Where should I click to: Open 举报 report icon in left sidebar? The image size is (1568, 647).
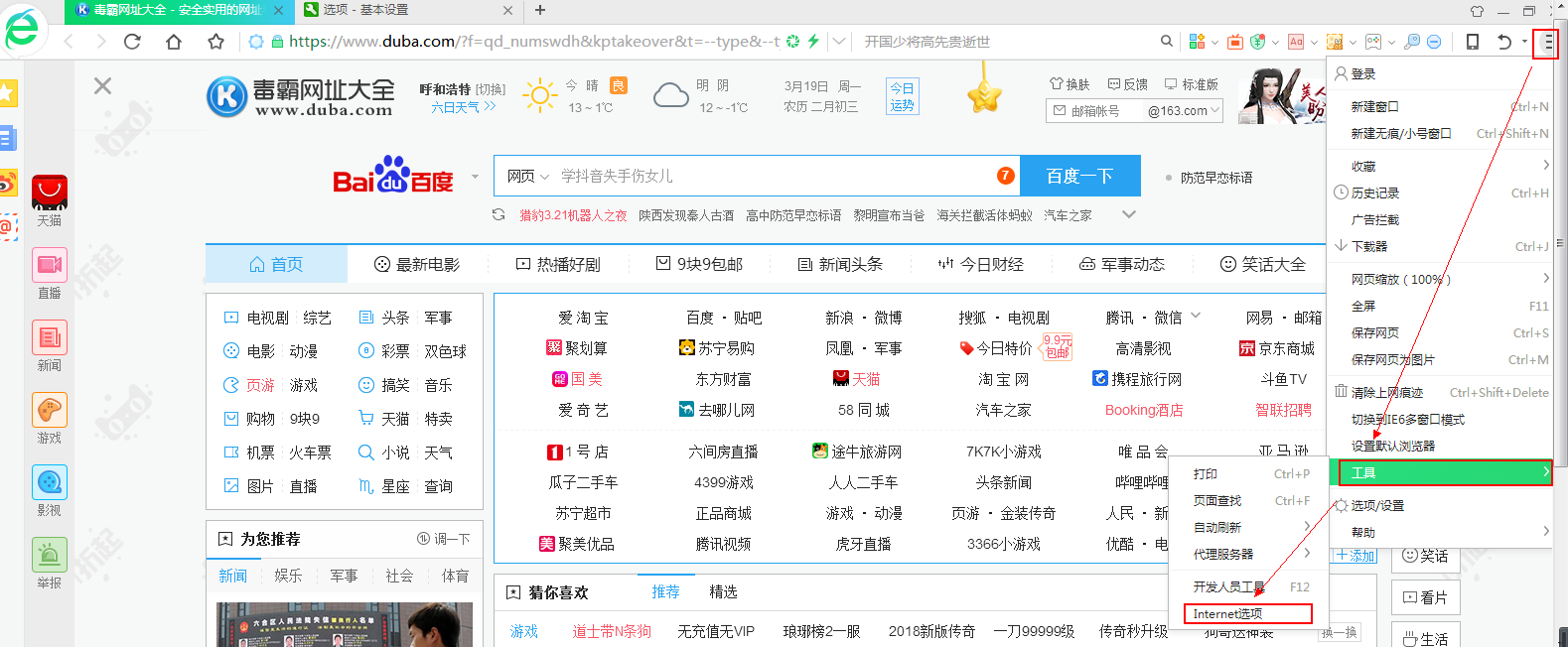[50, 555]
